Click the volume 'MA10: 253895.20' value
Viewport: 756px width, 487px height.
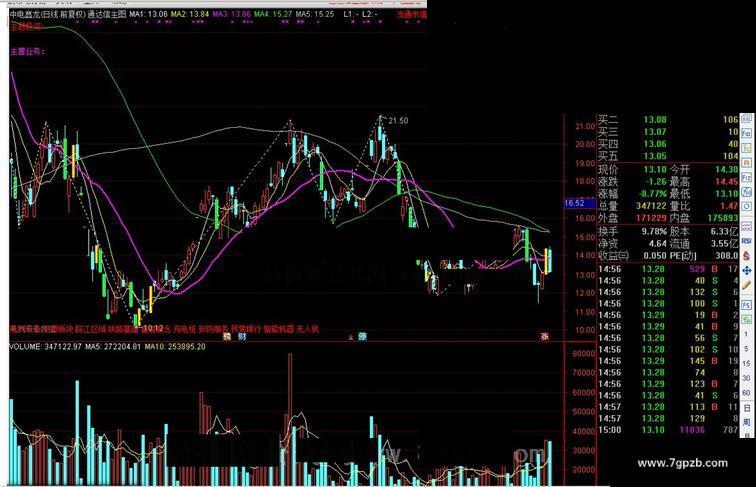(175, 347)
